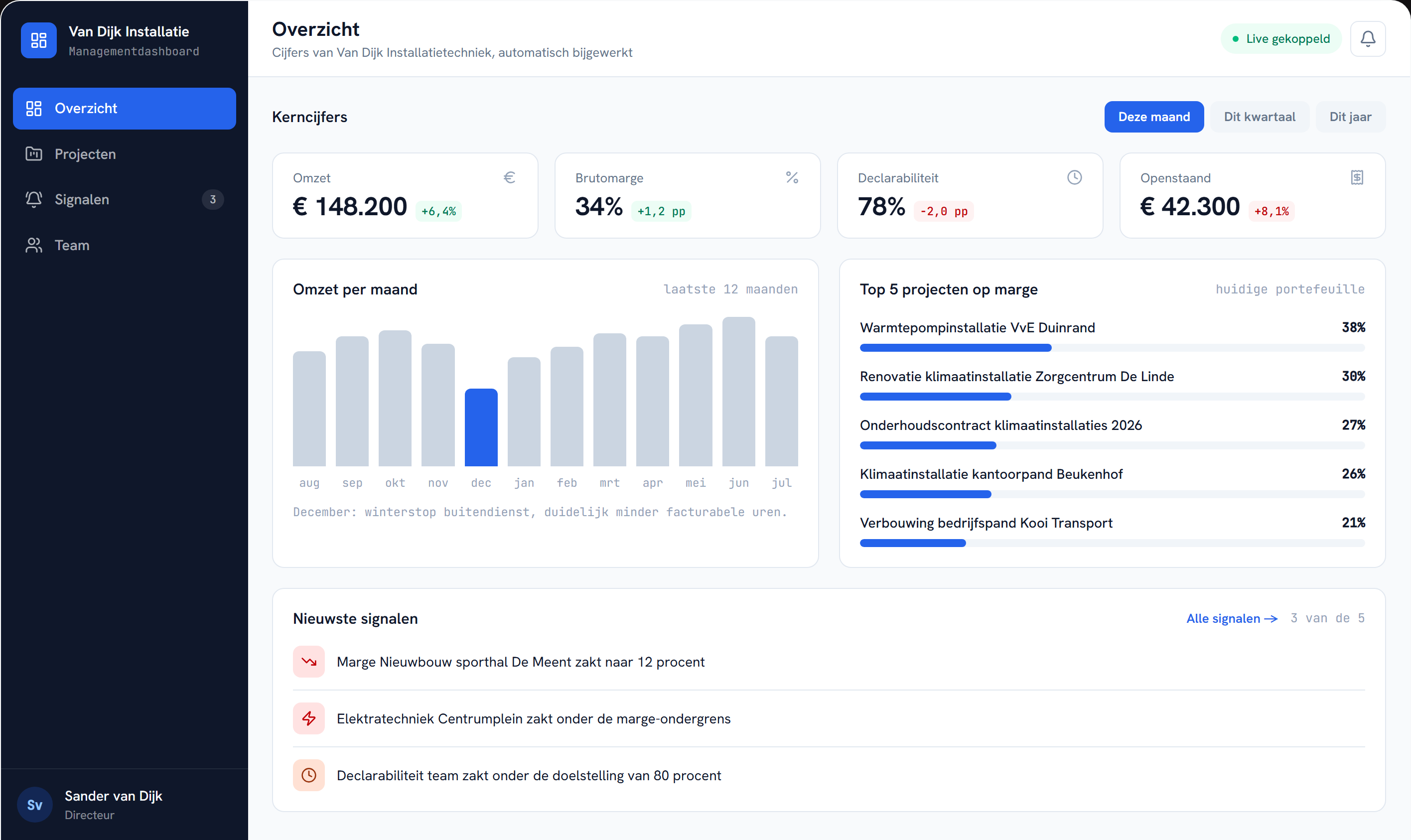
Task: Click the Team people icon in sidebar
Action: pos(34,245)
